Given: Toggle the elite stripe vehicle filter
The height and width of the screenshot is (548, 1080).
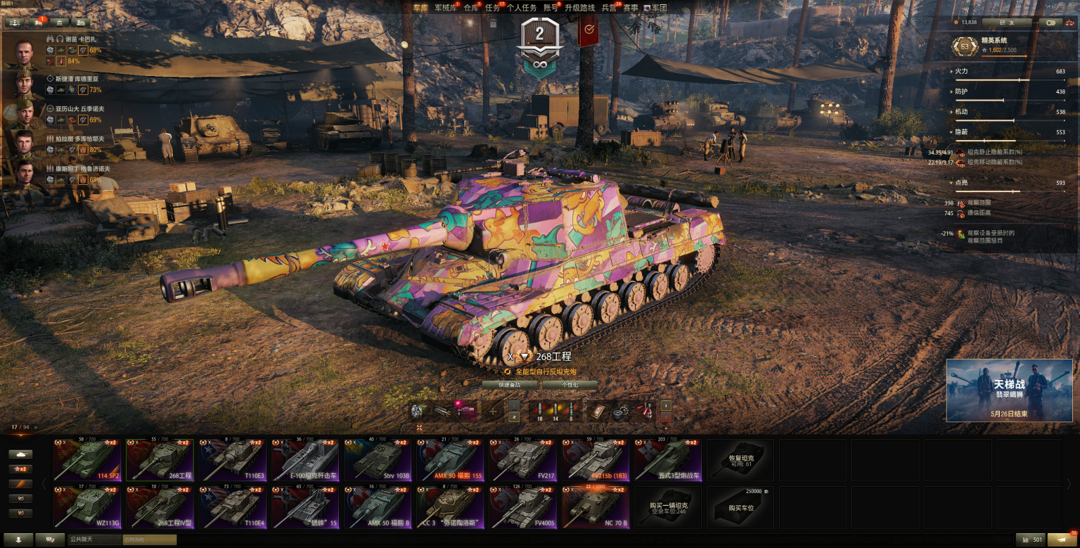Looking at the screenshot, I should [x=21, y=484].
